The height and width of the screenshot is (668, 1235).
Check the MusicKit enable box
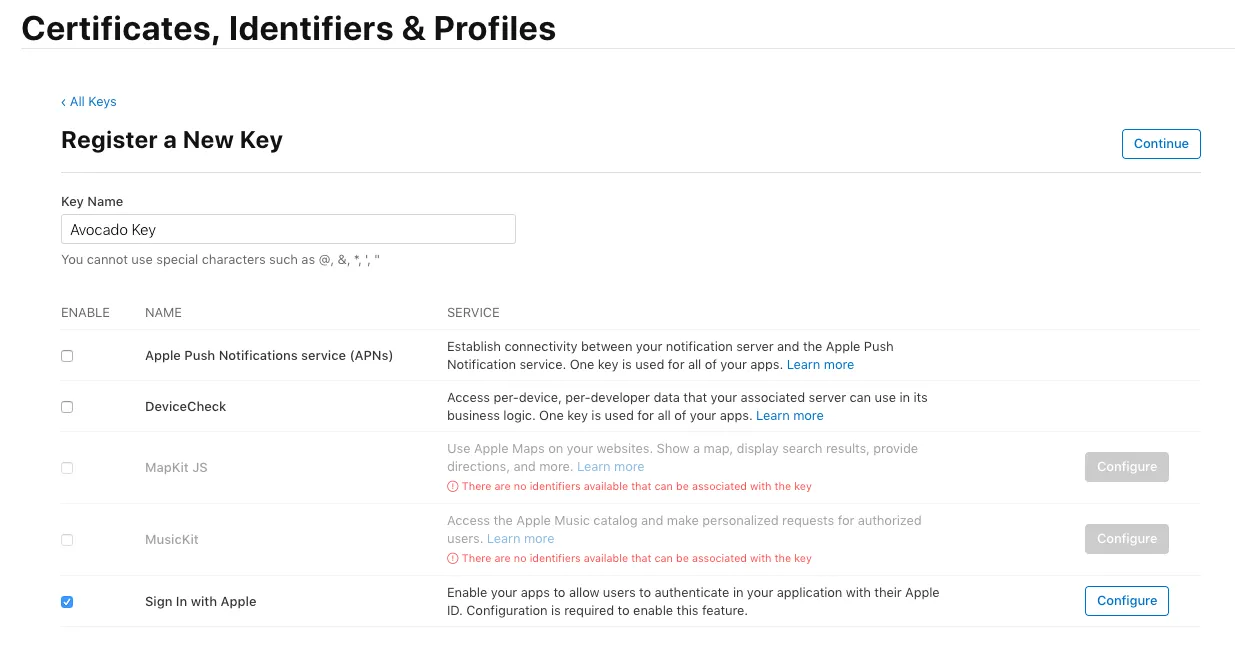point(67,540)
